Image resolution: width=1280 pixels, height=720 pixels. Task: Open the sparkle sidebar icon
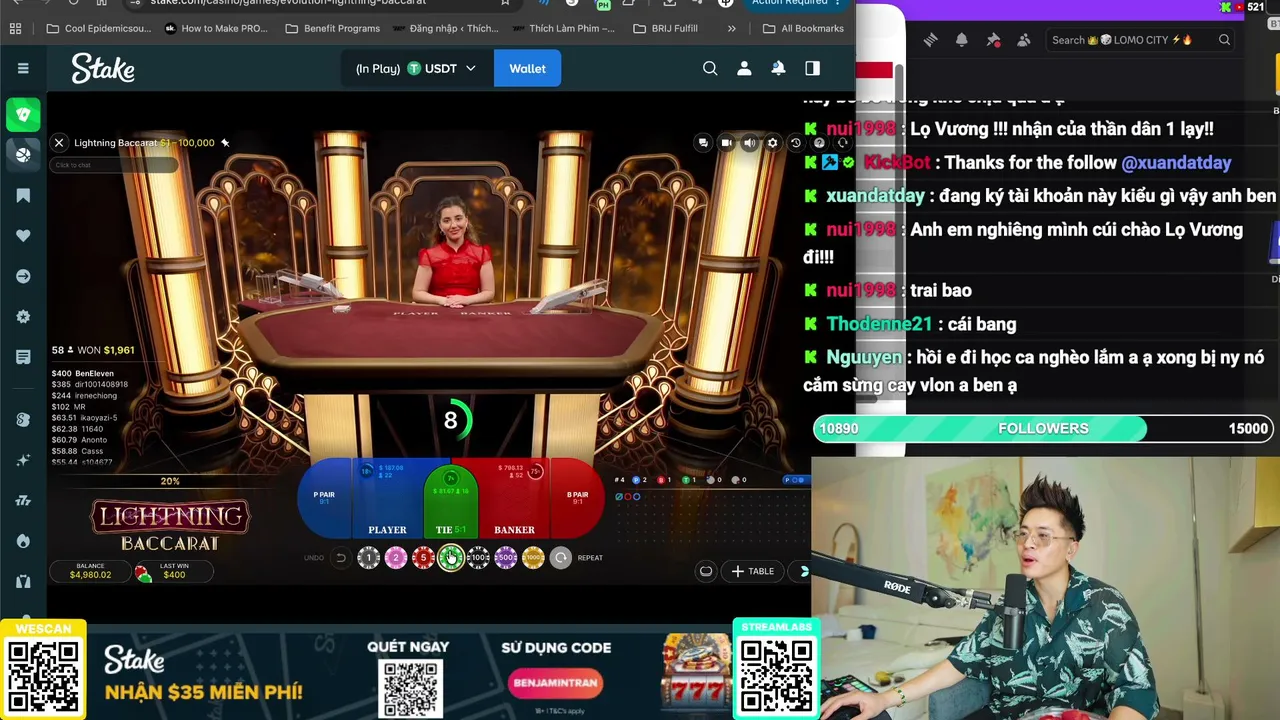(23, 460)
